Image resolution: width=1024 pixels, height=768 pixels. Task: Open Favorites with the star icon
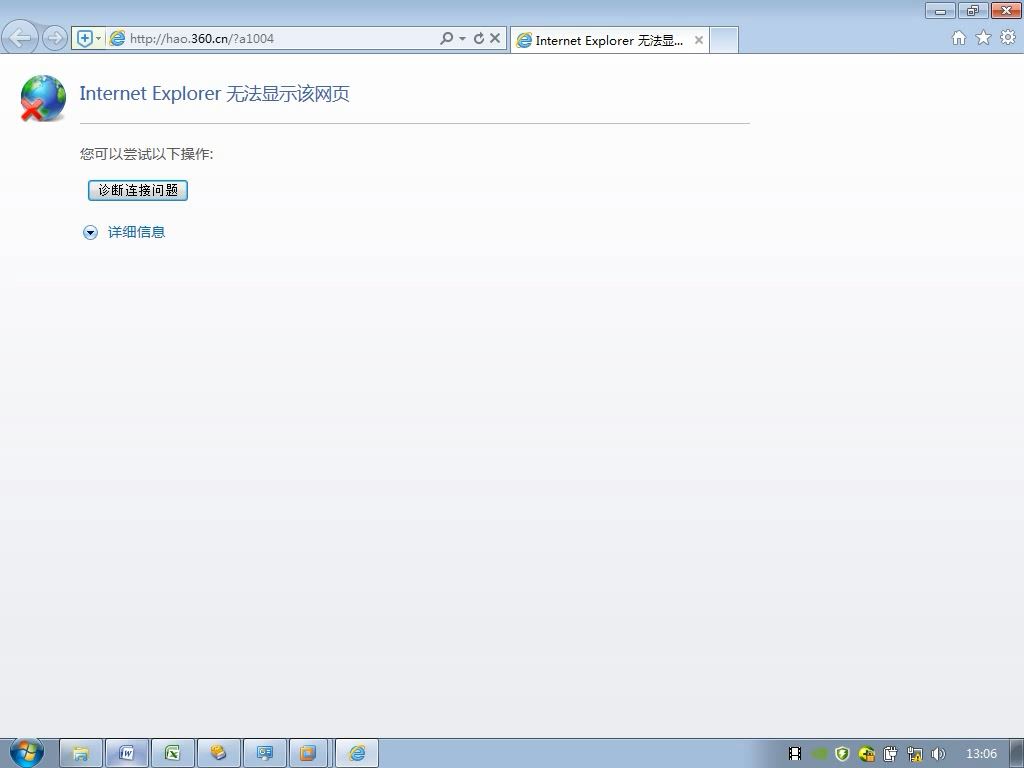984,38
